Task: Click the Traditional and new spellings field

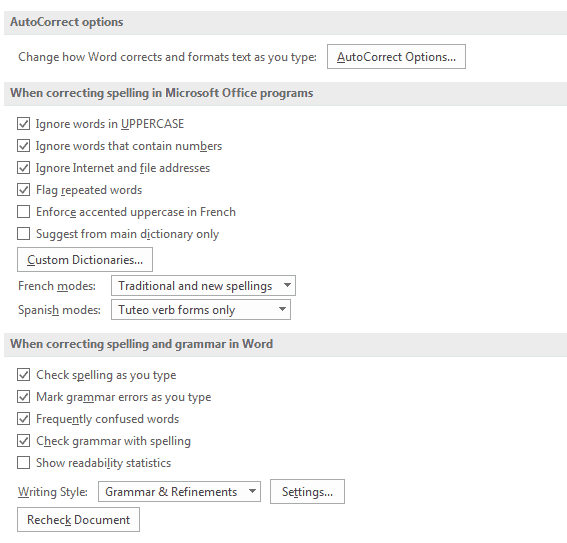Action: (203, 286)
